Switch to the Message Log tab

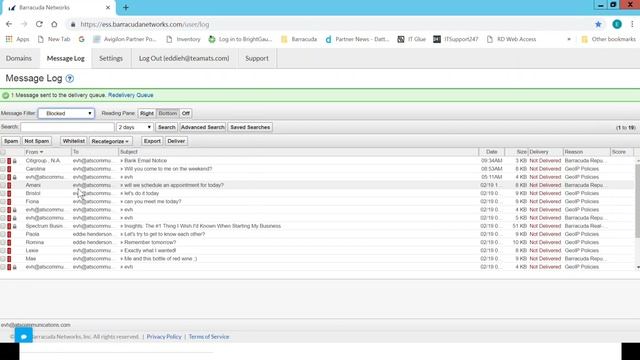point(66,58)
